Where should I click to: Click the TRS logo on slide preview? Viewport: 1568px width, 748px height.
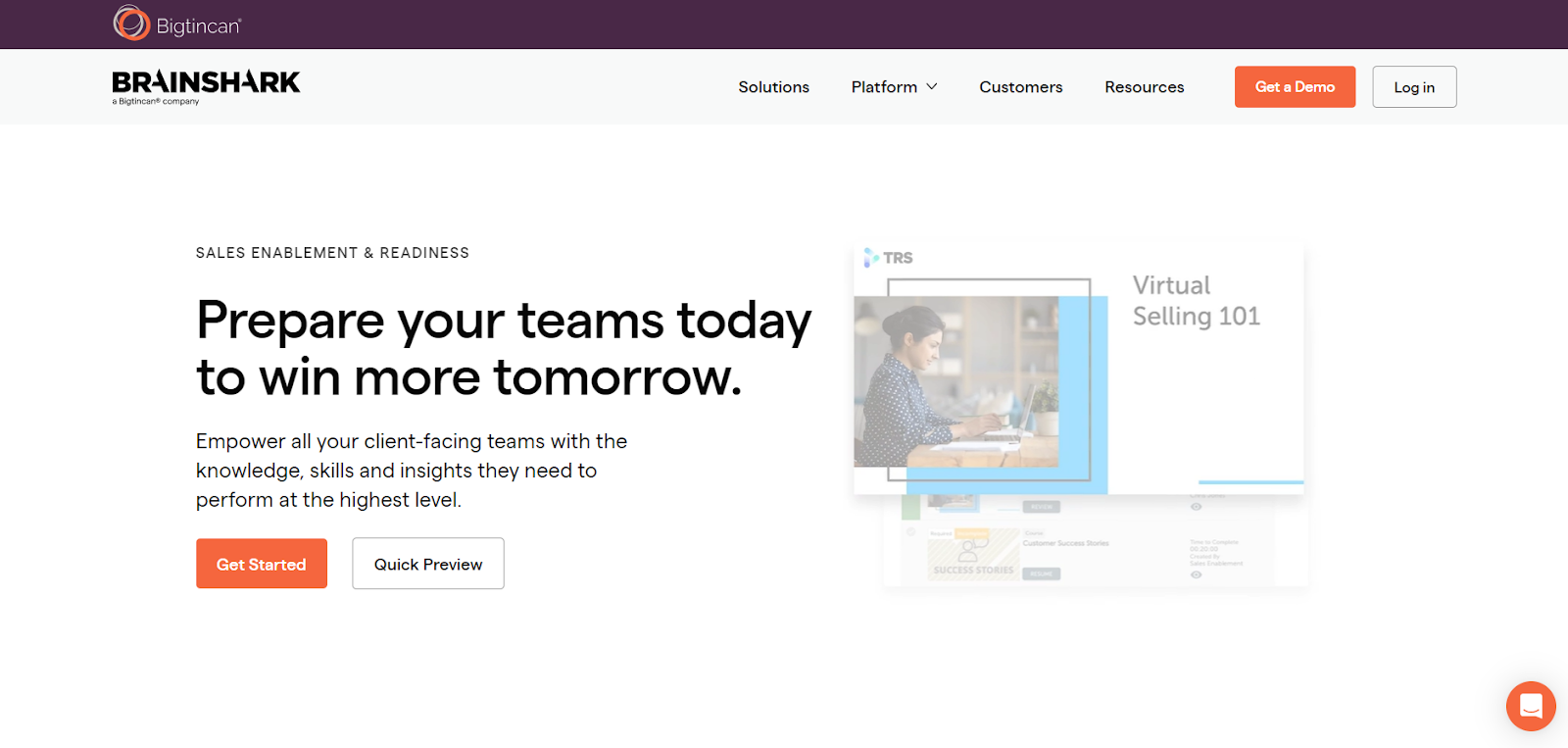(888, 258)
